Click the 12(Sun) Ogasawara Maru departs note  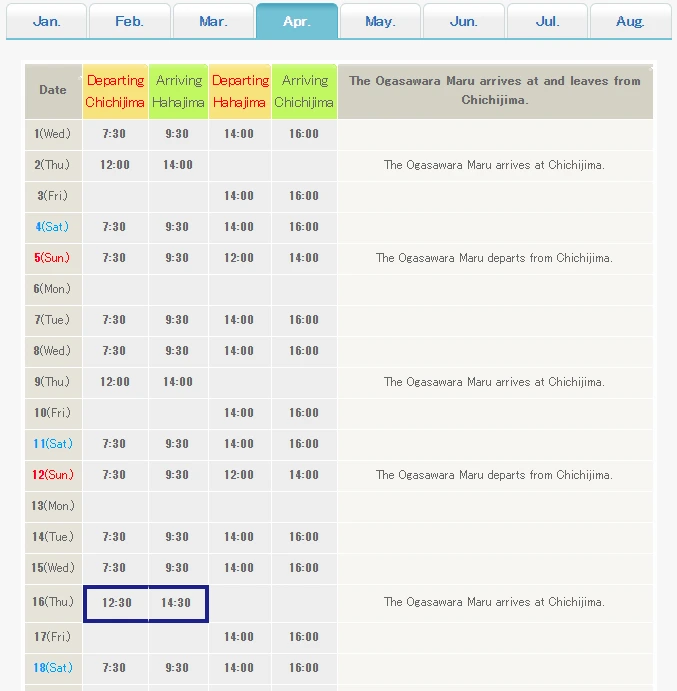(x=494, y=475)
